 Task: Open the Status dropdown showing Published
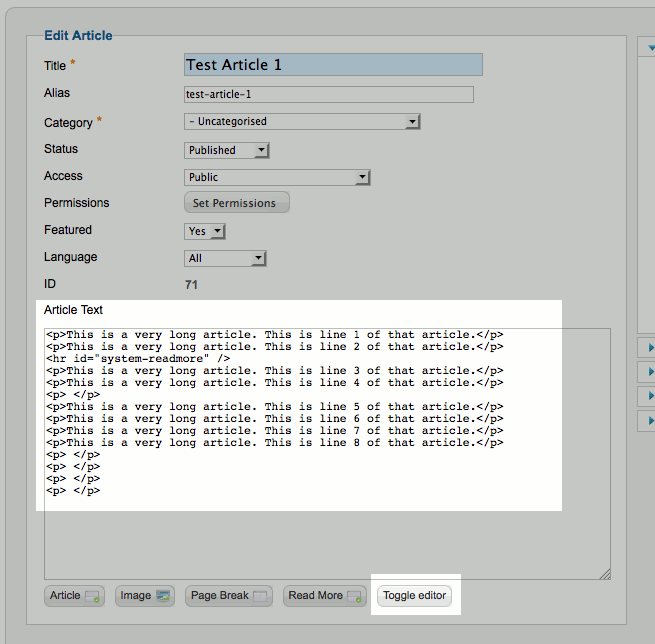[227, 150]
